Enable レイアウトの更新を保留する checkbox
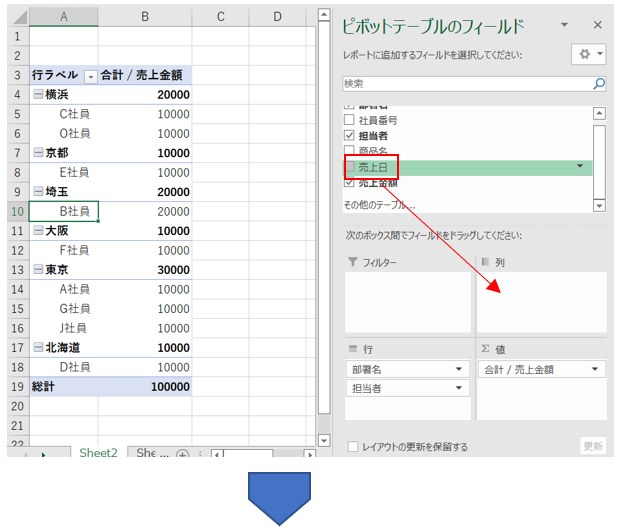622x532 pixels. [352, 447]
